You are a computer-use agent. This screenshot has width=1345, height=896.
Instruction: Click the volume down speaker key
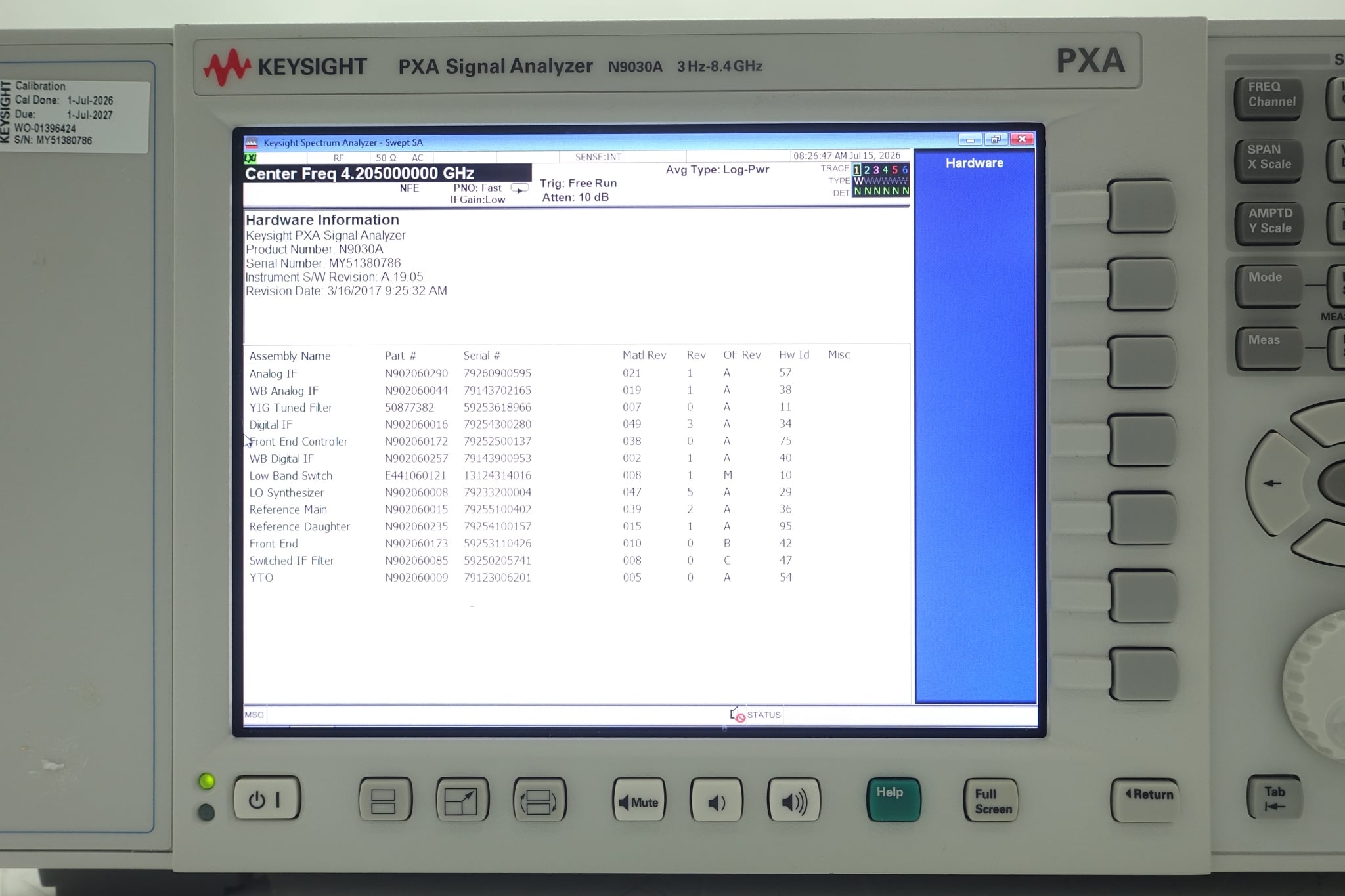716,801
